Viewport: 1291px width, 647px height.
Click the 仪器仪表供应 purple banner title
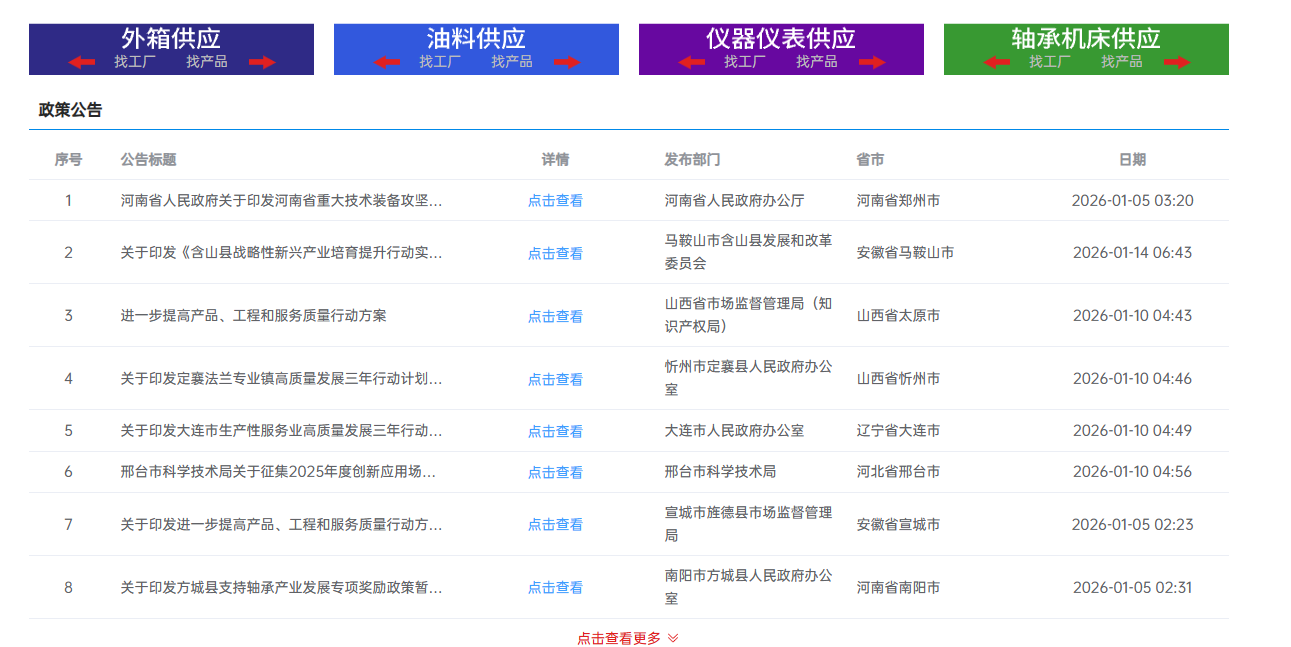[781, 39]
